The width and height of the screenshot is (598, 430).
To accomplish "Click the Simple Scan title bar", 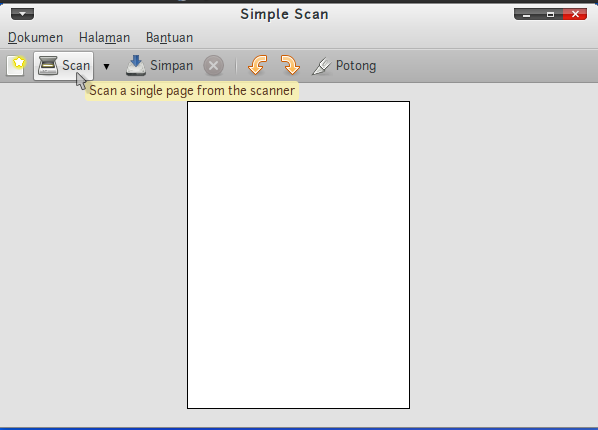I will pyautogui.click(x=284, y=14).
